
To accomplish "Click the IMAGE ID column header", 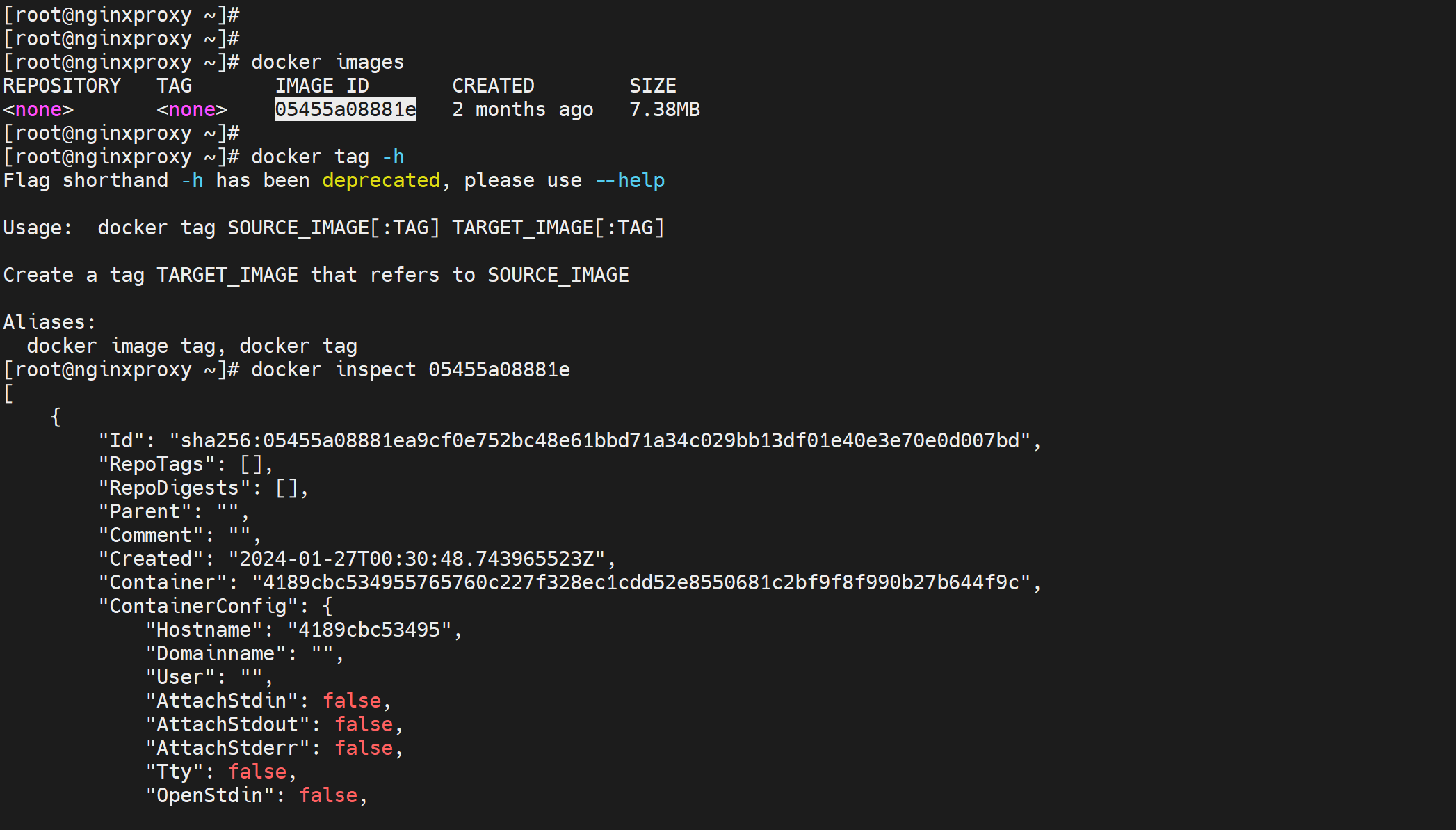I will [321, 86].
